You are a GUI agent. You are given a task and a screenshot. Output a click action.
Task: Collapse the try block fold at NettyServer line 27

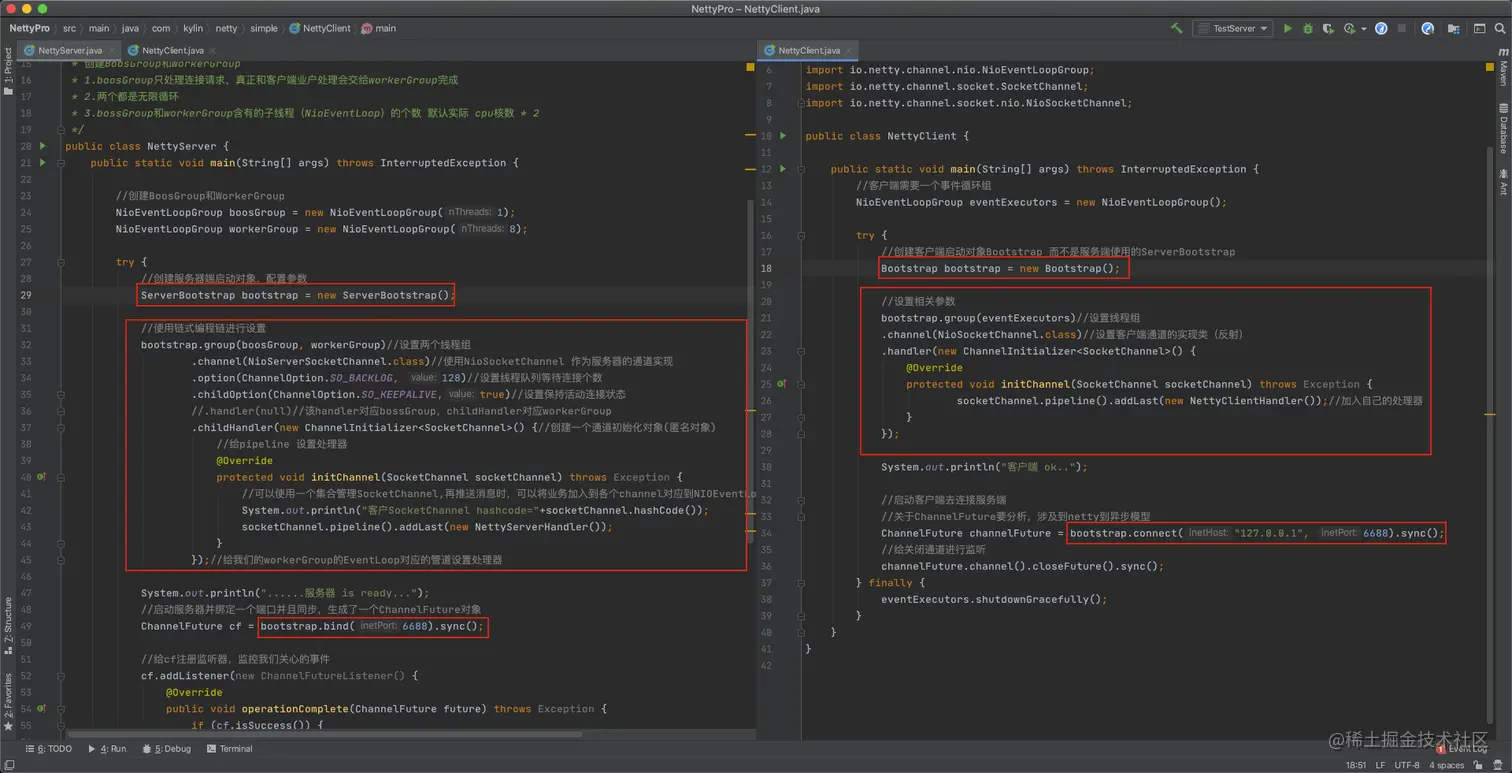[61, 262]
